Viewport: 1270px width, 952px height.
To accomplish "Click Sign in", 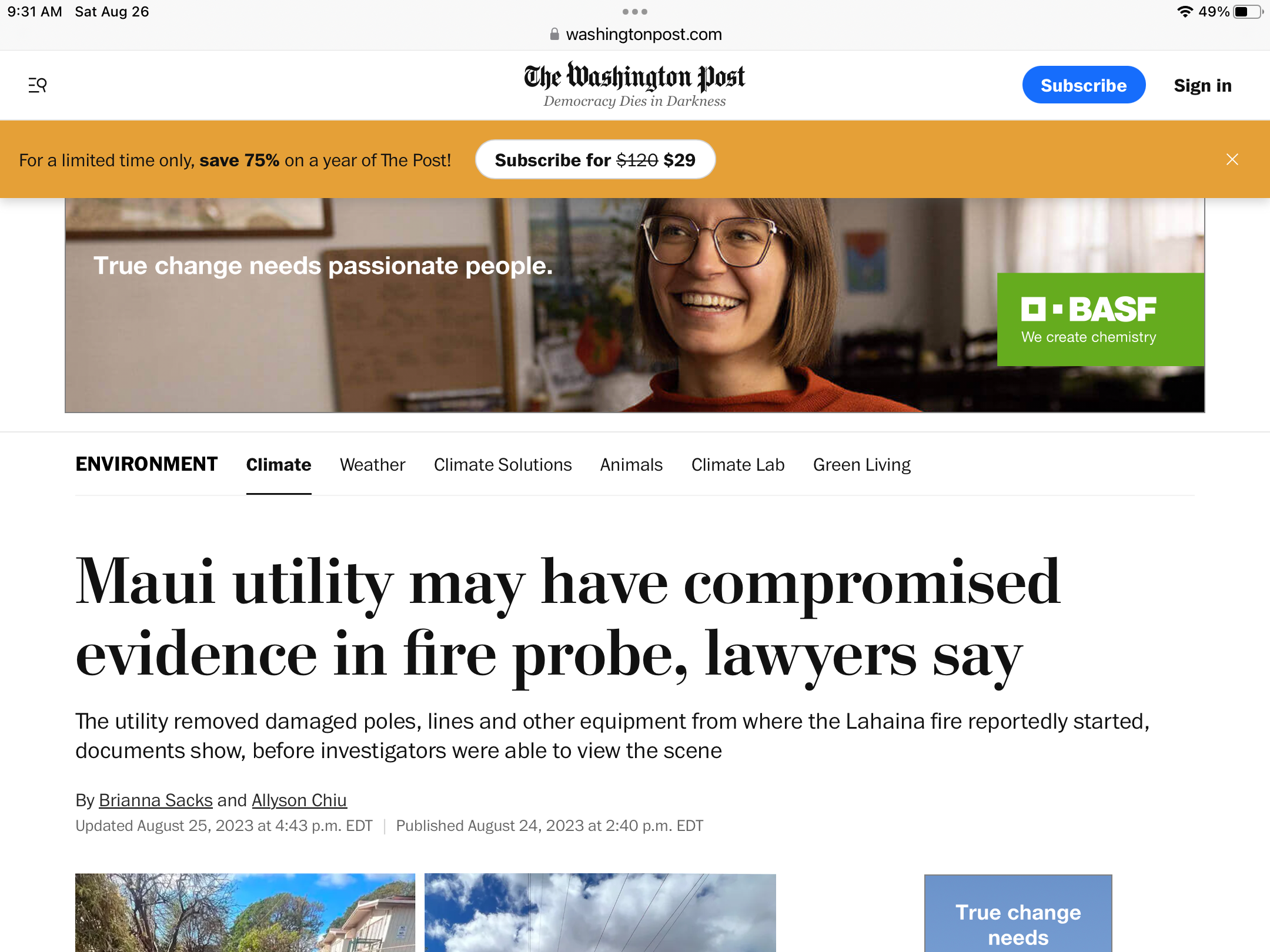I will point(1202,85).
